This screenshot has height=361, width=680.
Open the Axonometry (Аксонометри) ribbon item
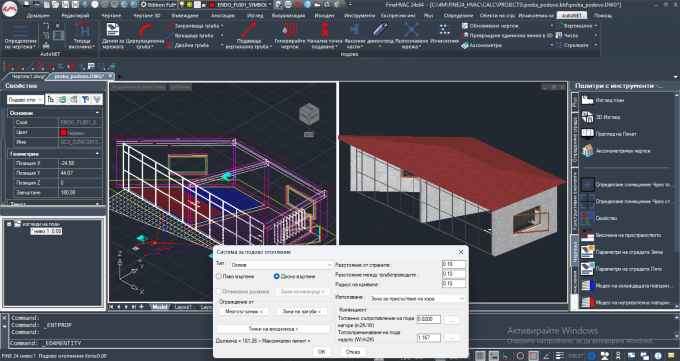pyautogui.click(x=481, y=45)
